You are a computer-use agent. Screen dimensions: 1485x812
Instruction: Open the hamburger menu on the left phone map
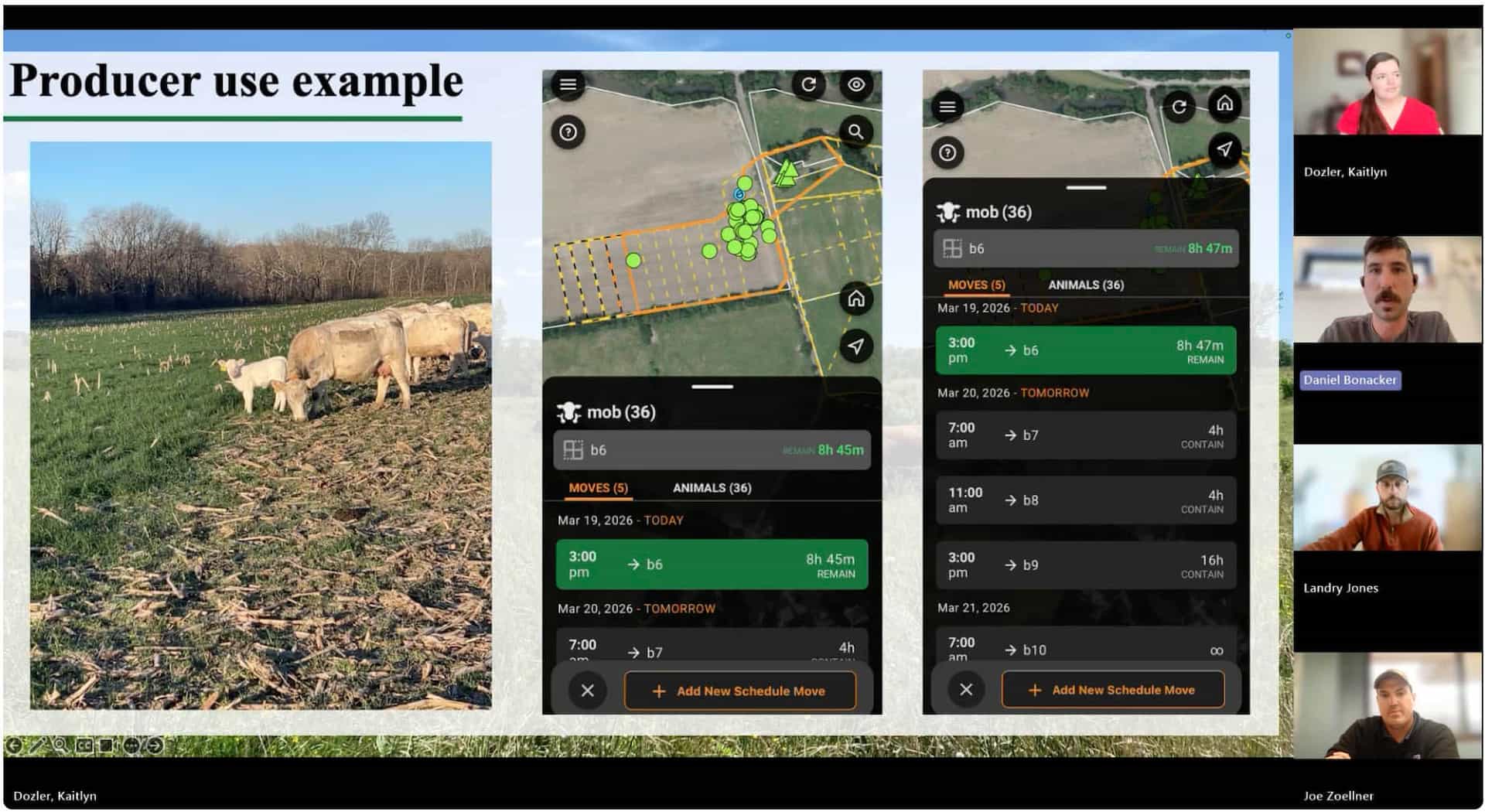(x=568, y=84)
